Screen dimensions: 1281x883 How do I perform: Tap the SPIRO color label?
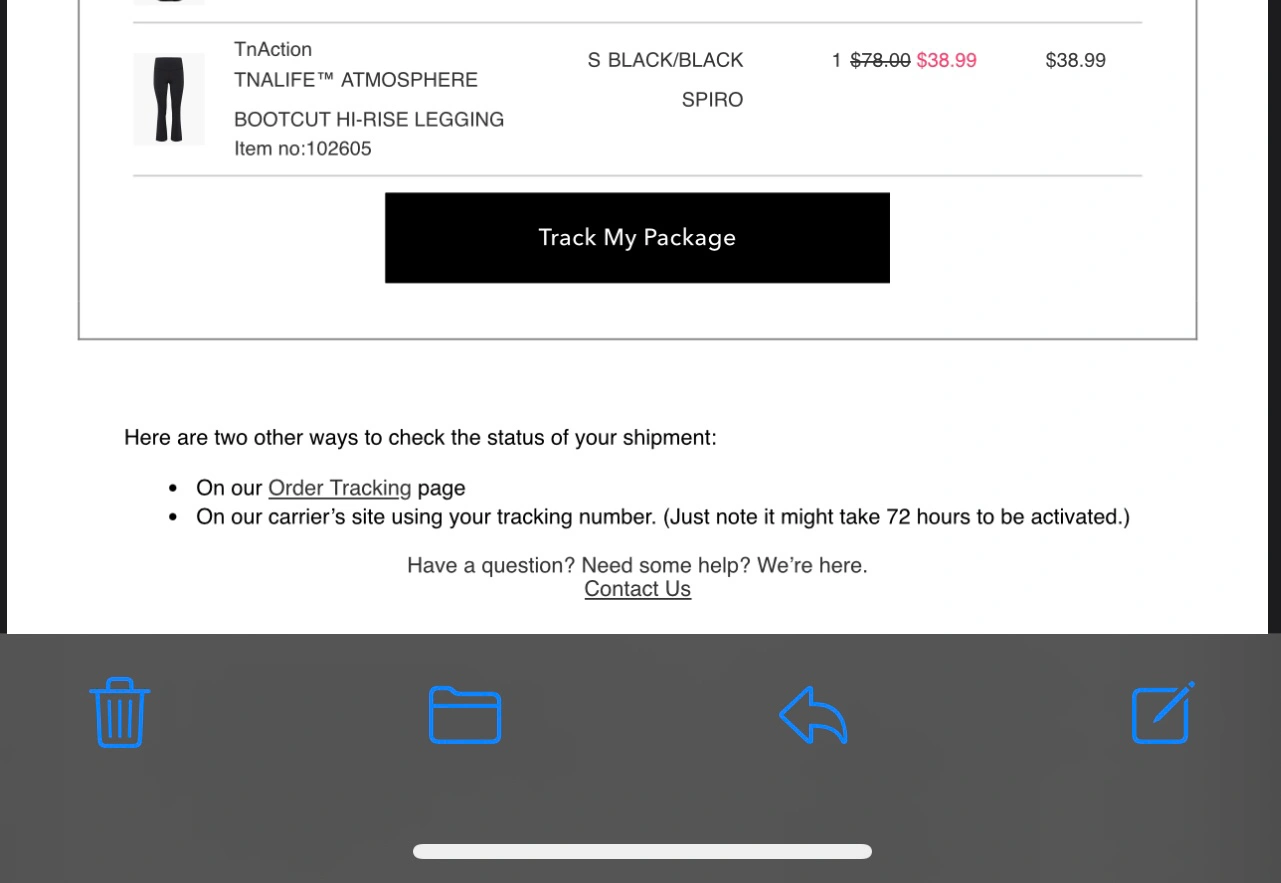click(x=712, y=100)
